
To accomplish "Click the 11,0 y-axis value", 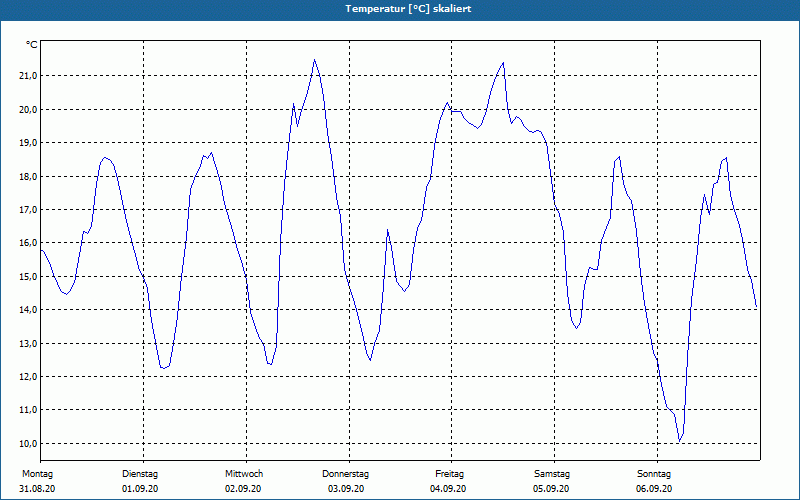I will pos(28,410).
